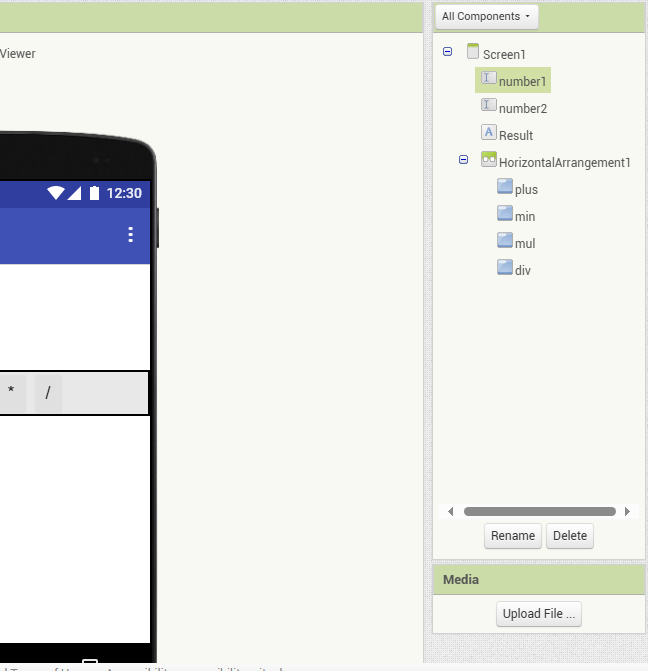Click the number1 textbox icon
The height and width of the screenshot is (671, 648).
[489, 79]
